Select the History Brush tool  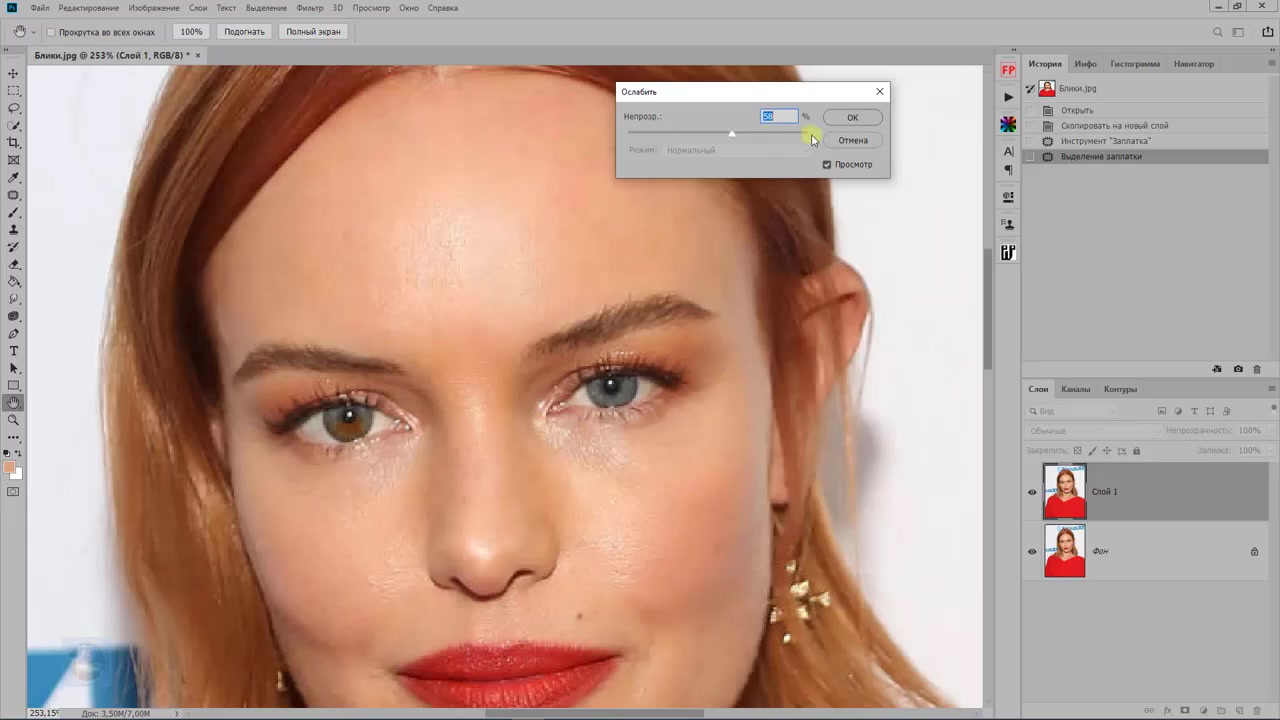click(14, 247)
